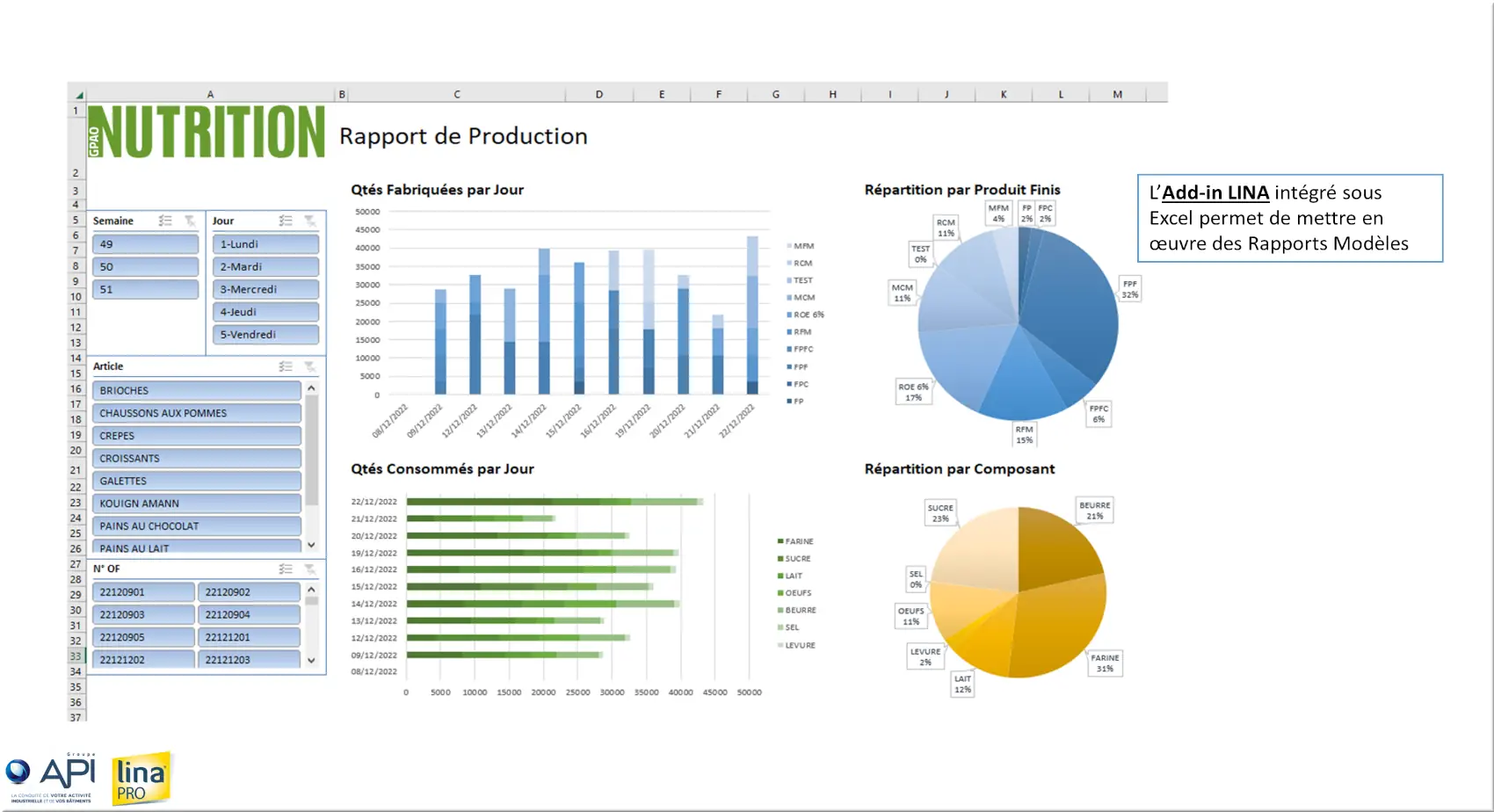Image resolution: width=1494 pixels, height=812 pixels.
Task: Clear filter on Article slicer
Action: click(x=310, y=366)
